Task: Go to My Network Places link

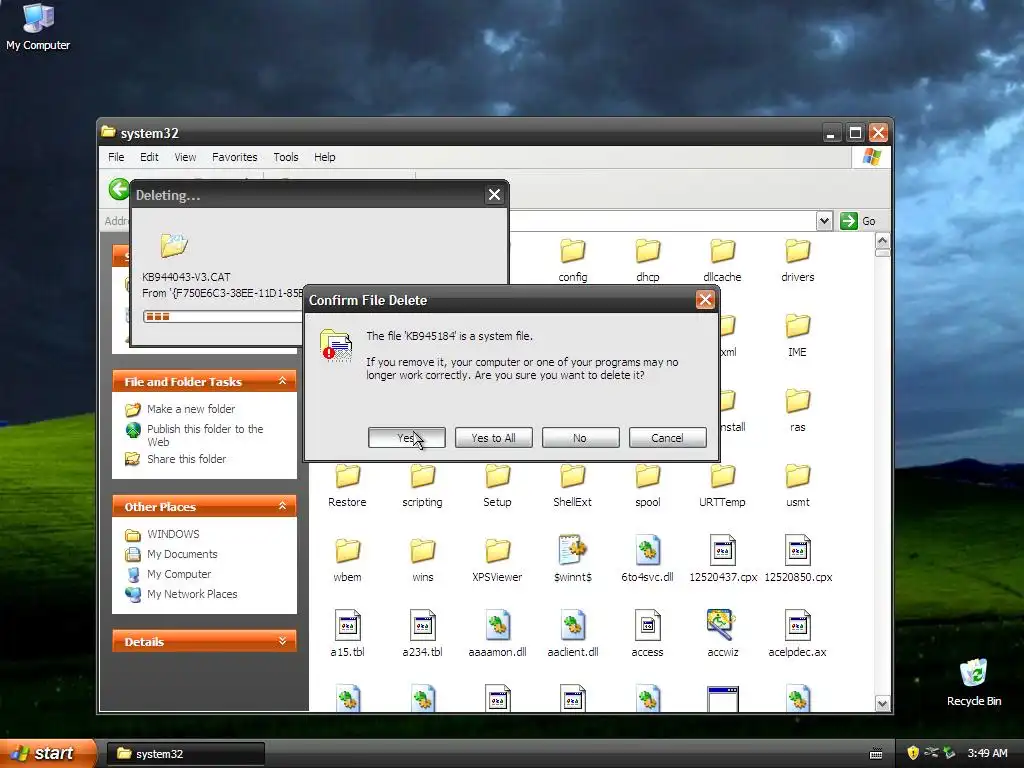Action: (x=192, y=594)
